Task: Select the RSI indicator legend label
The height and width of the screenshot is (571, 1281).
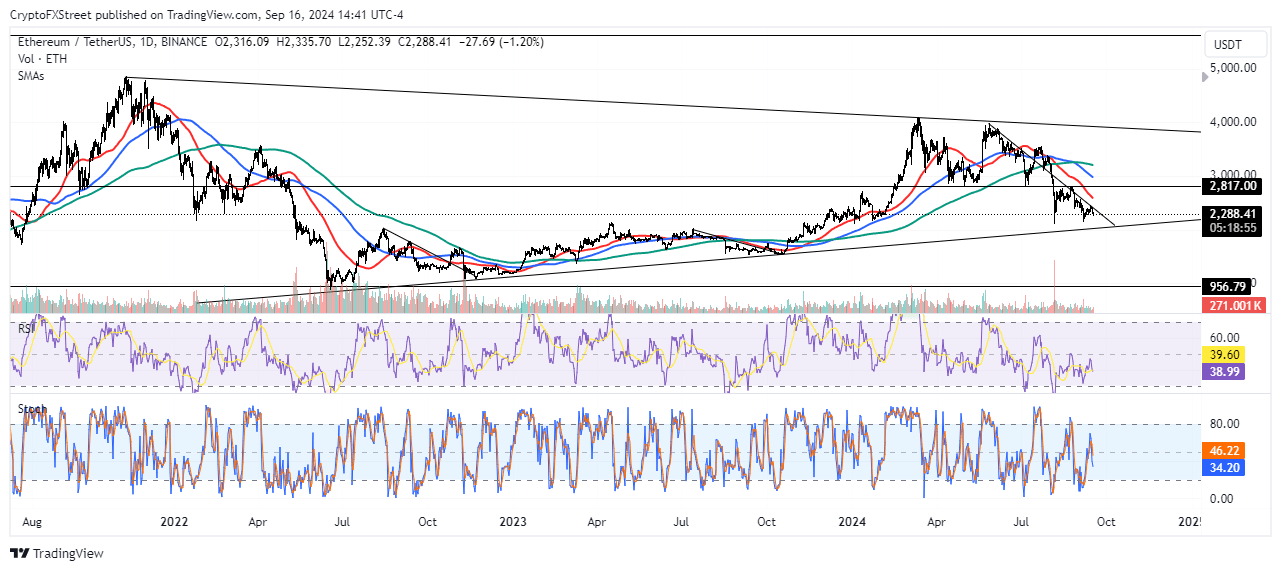Action: (27, 325)
